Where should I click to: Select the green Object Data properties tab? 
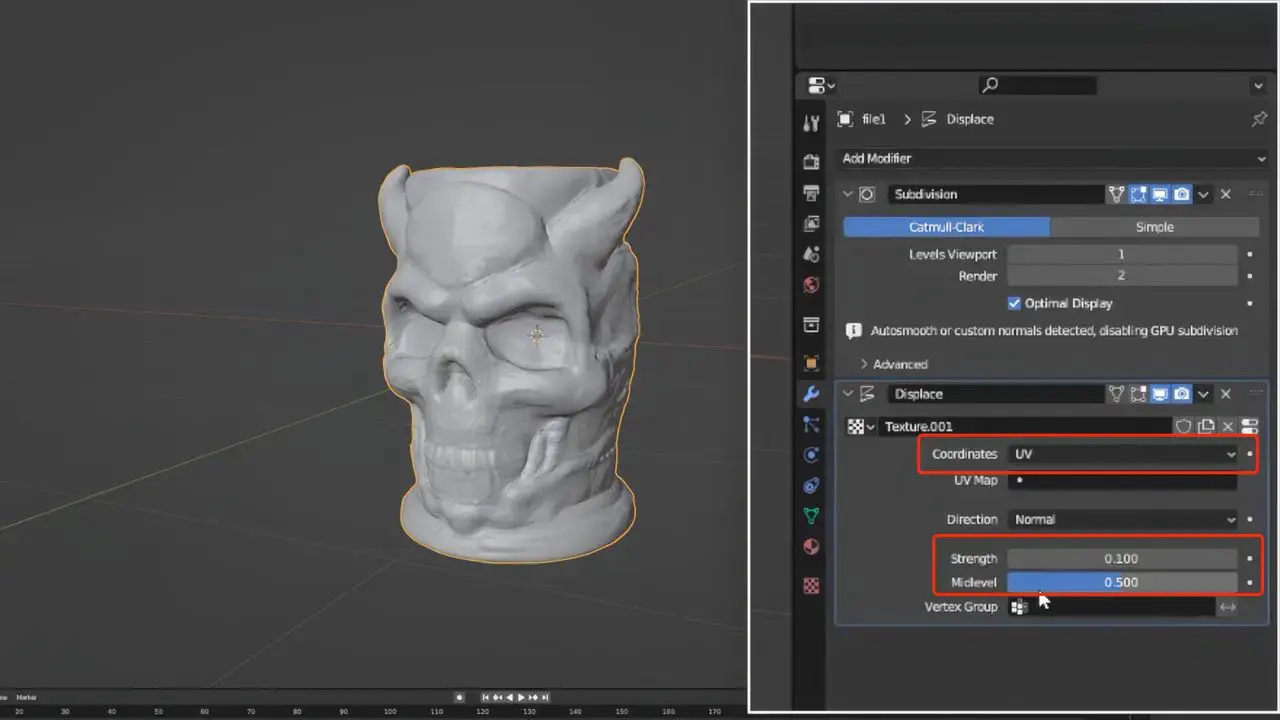pyautogui.click(x=811, y=516)
